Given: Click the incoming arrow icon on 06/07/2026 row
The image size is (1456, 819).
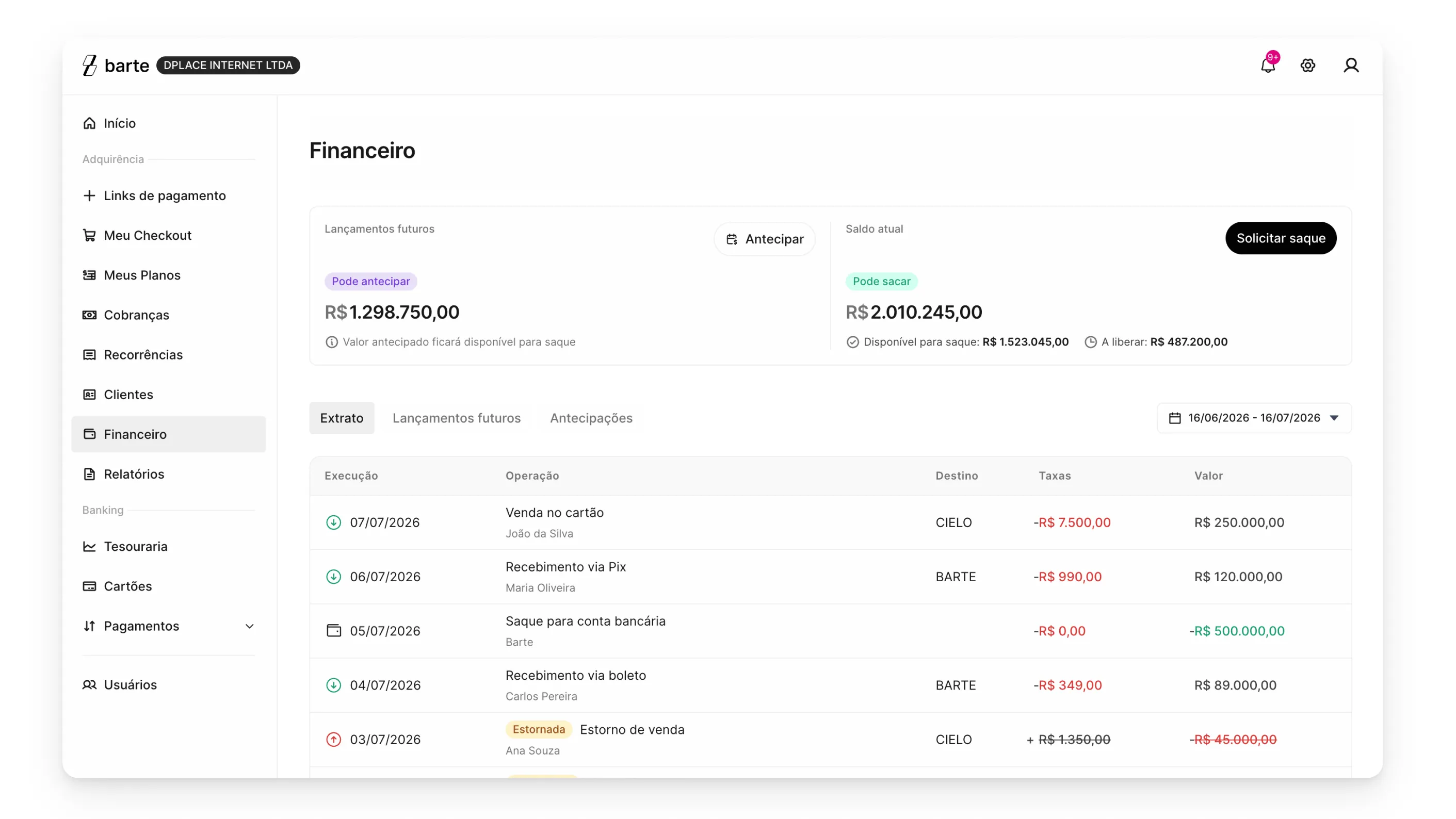Looking at the screenshot, I should 333,577.
